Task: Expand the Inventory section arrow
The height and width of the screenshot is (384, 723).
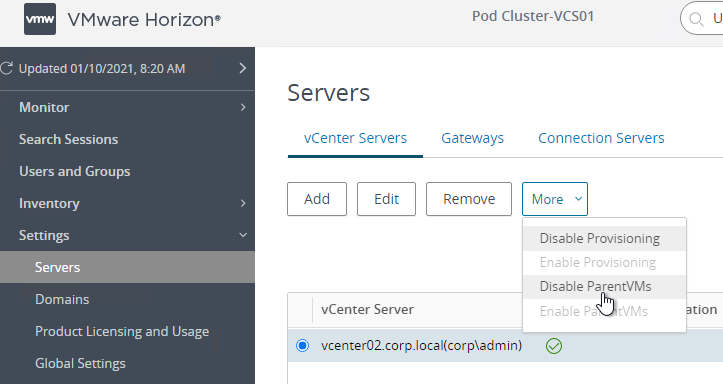Action: coord(243,203)
